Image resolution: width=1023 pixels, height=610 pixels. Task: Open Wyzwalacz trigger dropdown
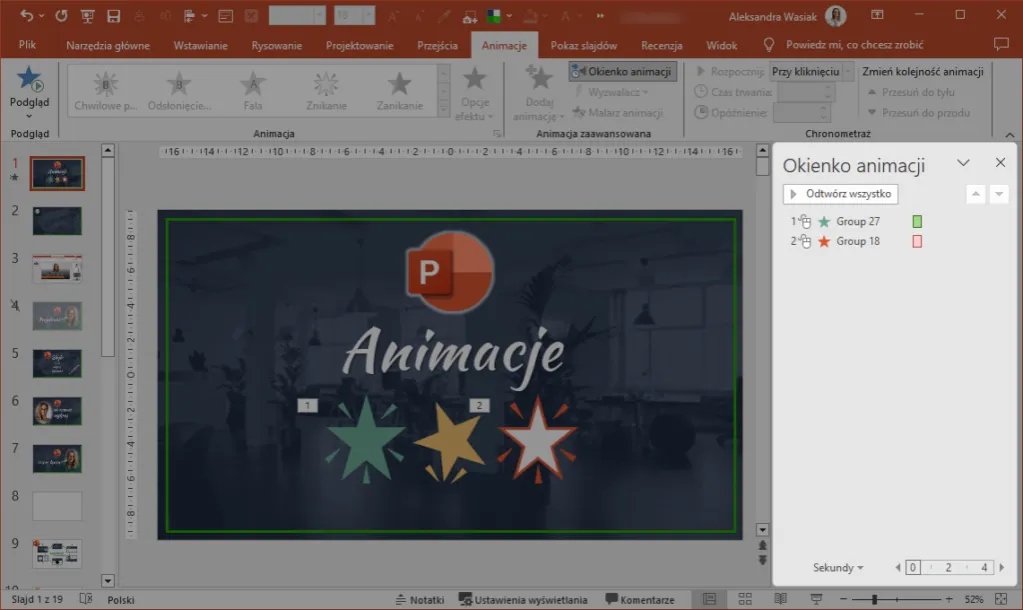(x=611, y=93)
